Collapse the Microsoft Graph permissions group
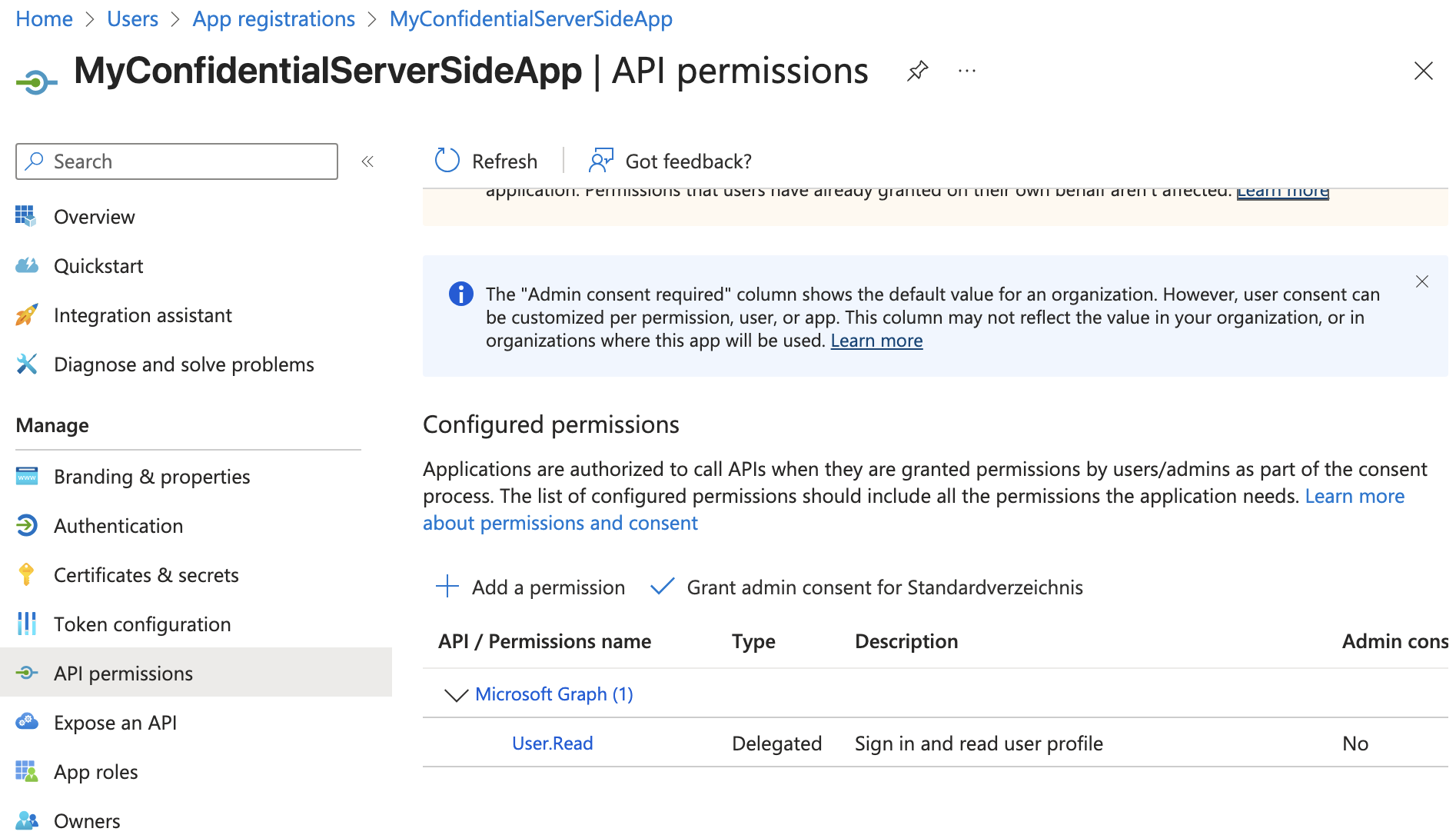Screen dimensions: 1456x835 [x=456, y=695]
